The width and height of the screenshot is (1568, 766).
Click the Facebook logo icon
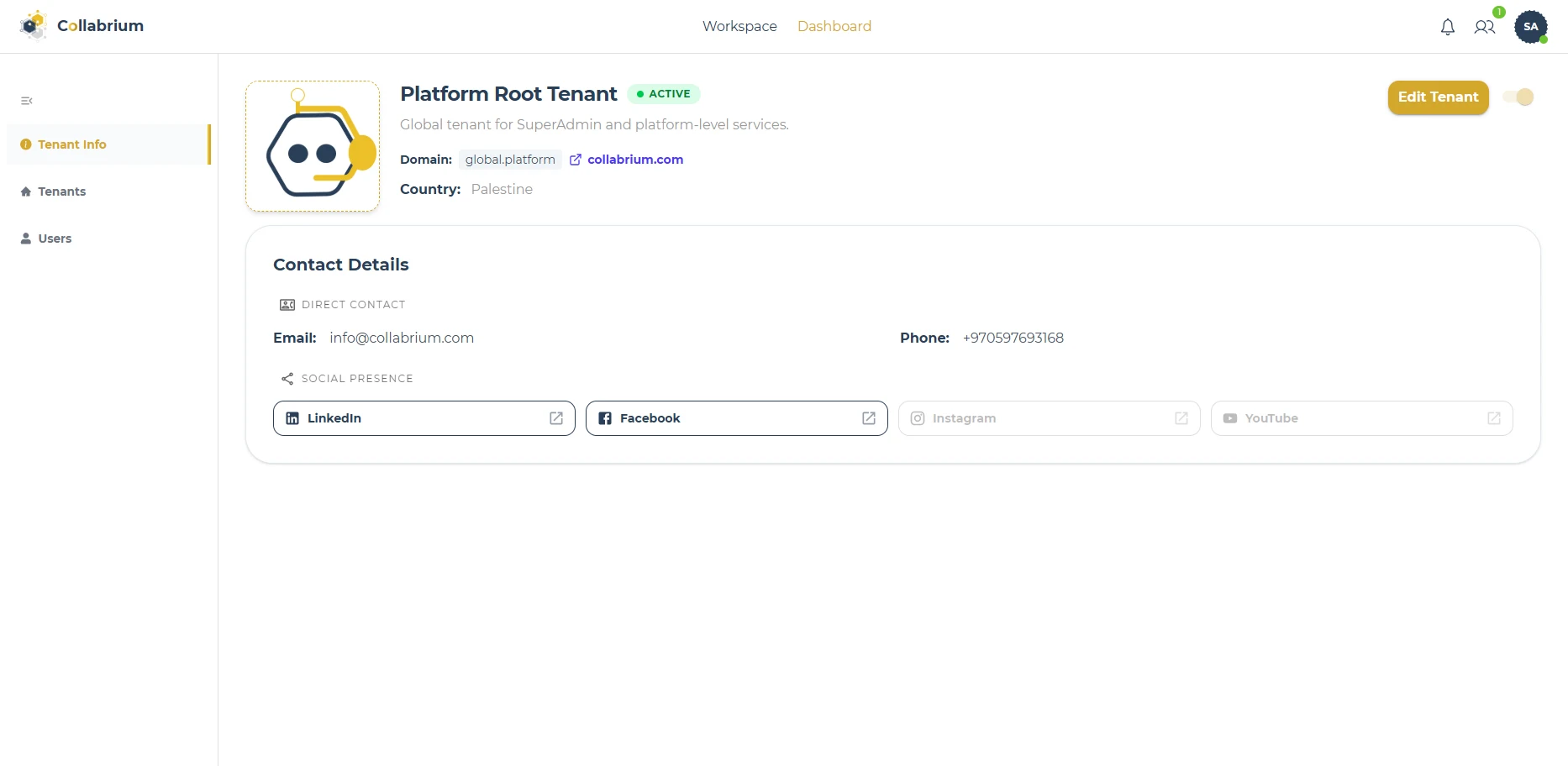coord(605,418)
